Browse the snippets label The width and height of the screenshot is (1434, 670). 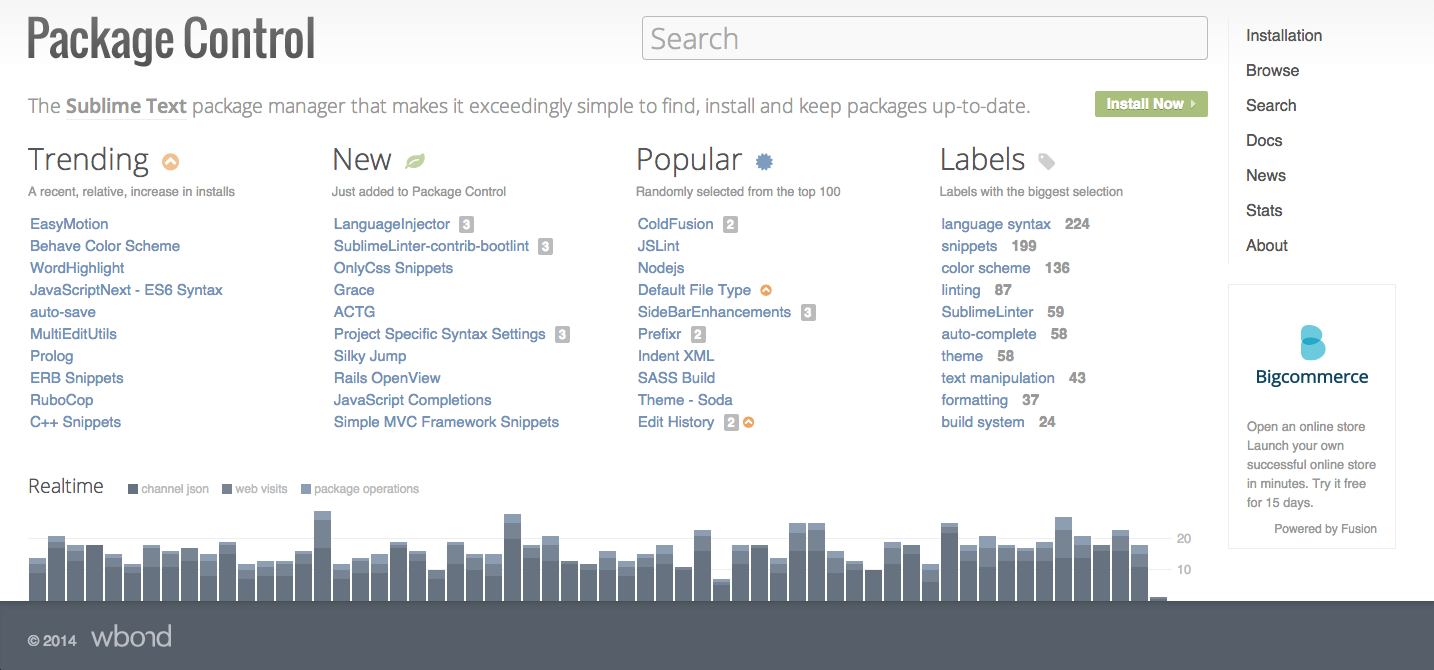(x=969, y=246)
